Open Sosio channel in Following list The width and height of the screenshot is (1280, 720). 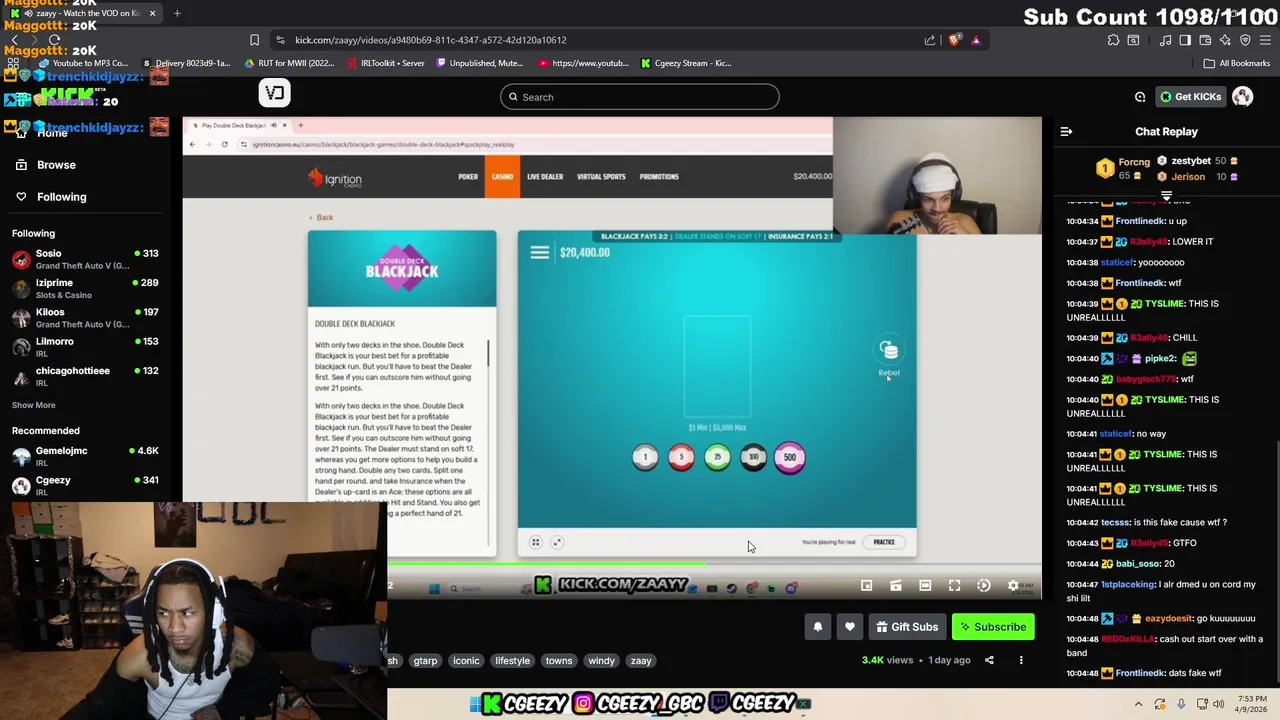click(x=85, y=259)
